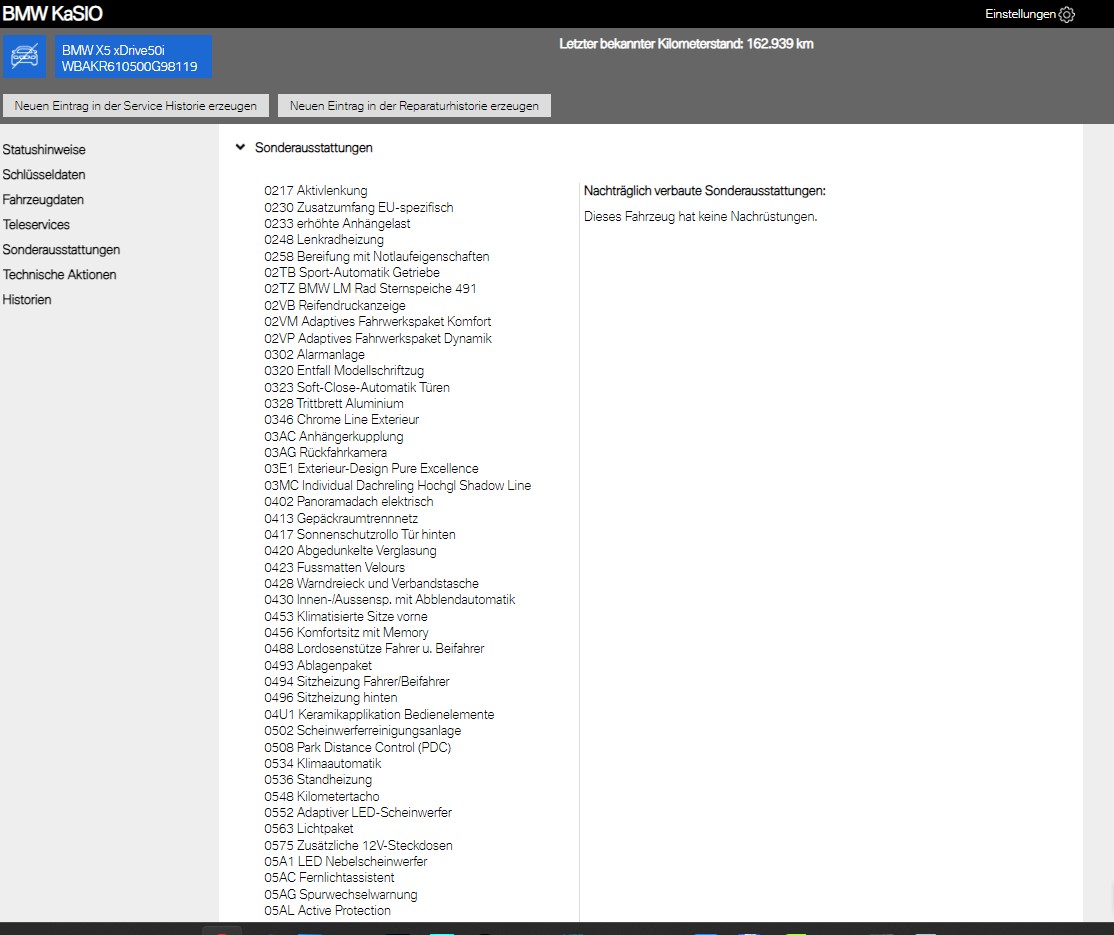This screenshot has height=935, width=1114.
Task: Select 0428 Warndreieck und Verbandstasche
Action: click(x=372, y=583)
